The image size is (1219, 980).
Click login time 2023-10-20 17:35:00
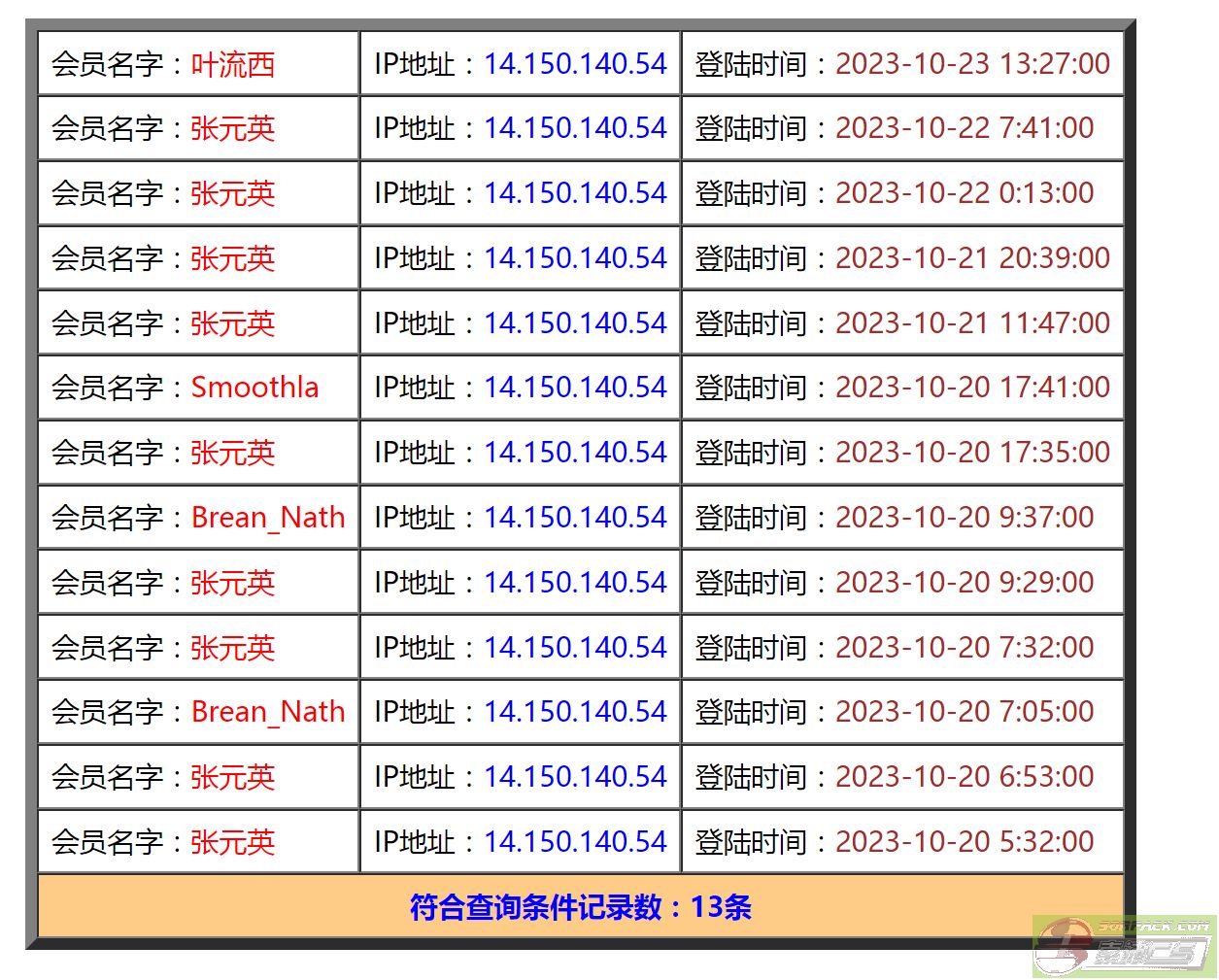pos(972,453)
